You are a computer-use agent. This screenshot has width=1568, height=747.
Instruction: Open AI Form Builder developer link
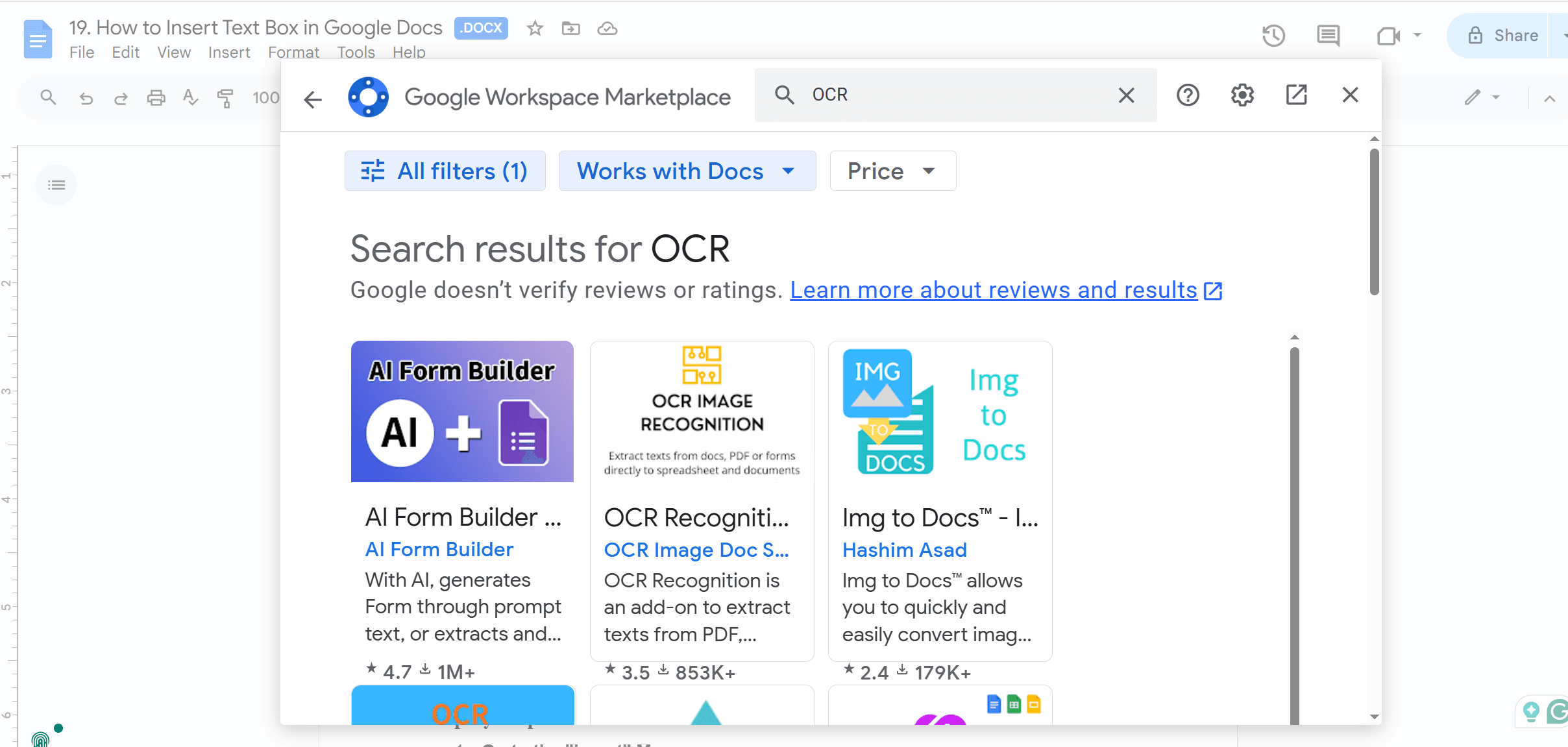[x=439, y=550]
